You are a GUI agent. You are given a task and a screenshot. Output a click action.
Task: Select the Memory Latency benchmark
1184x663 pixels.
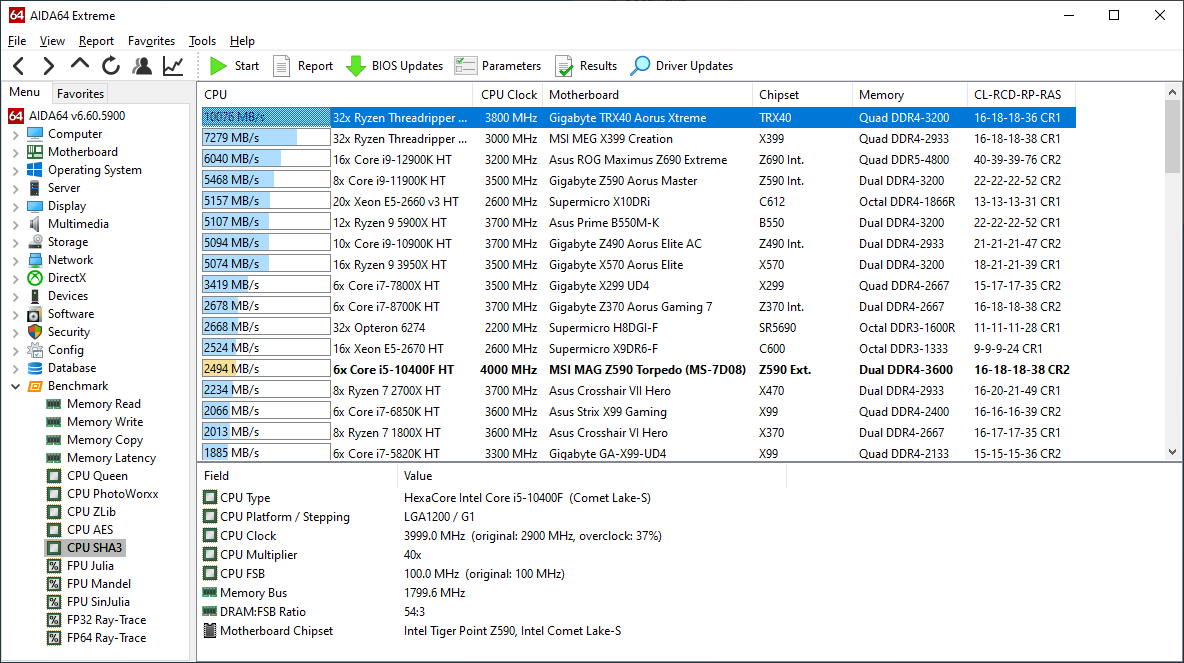111,458
